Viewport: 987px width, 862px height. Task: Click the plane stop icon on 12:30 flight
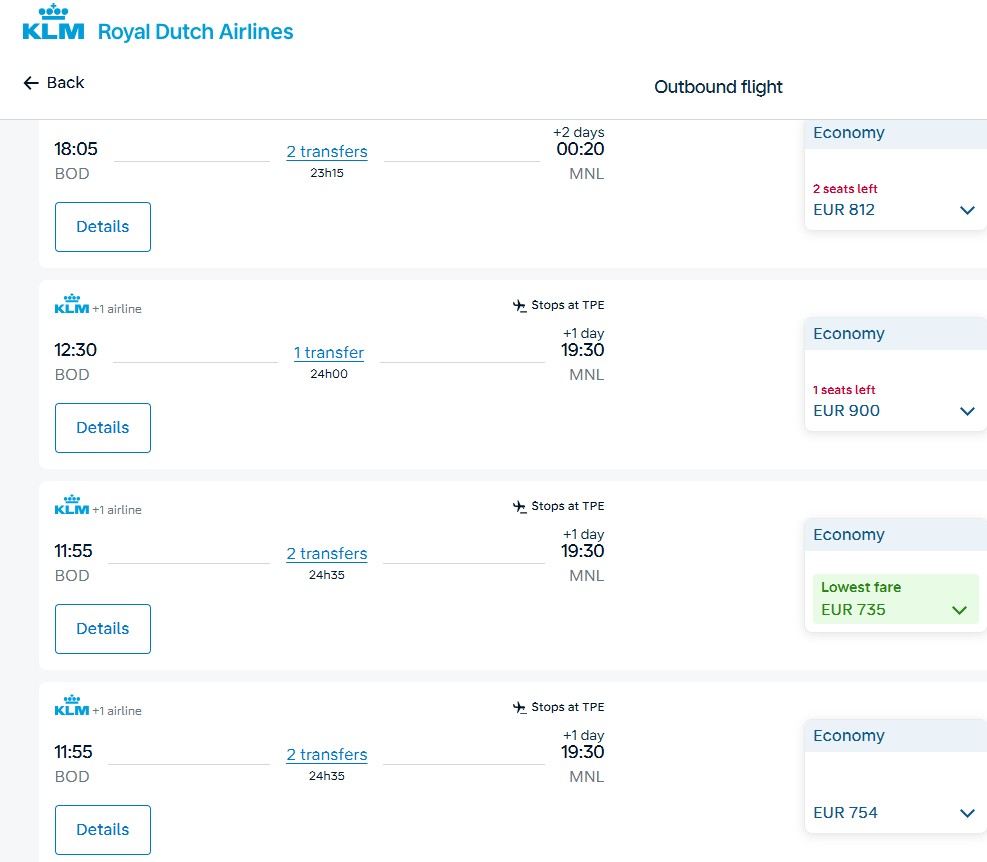click(519, 306)
